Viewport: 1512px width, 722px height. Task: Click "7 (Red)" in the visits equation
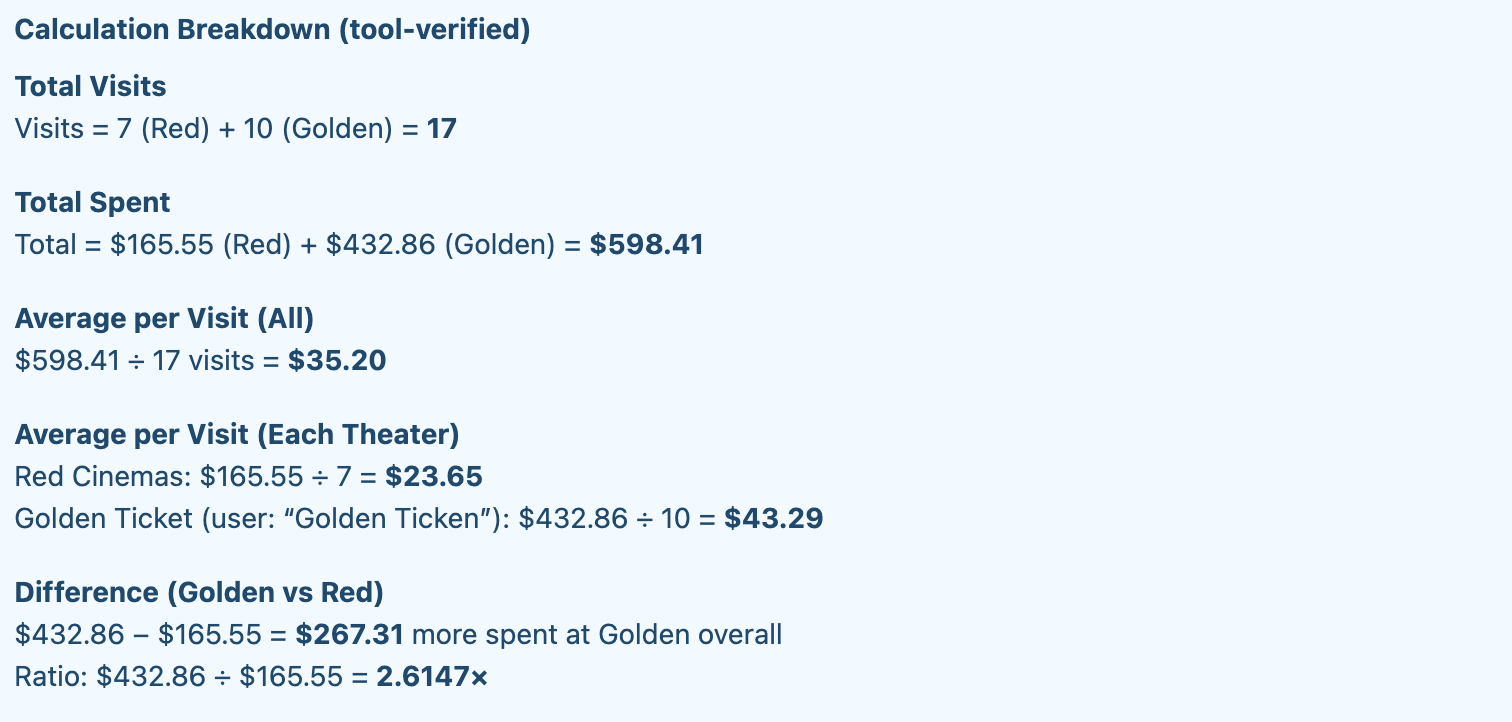162,129
